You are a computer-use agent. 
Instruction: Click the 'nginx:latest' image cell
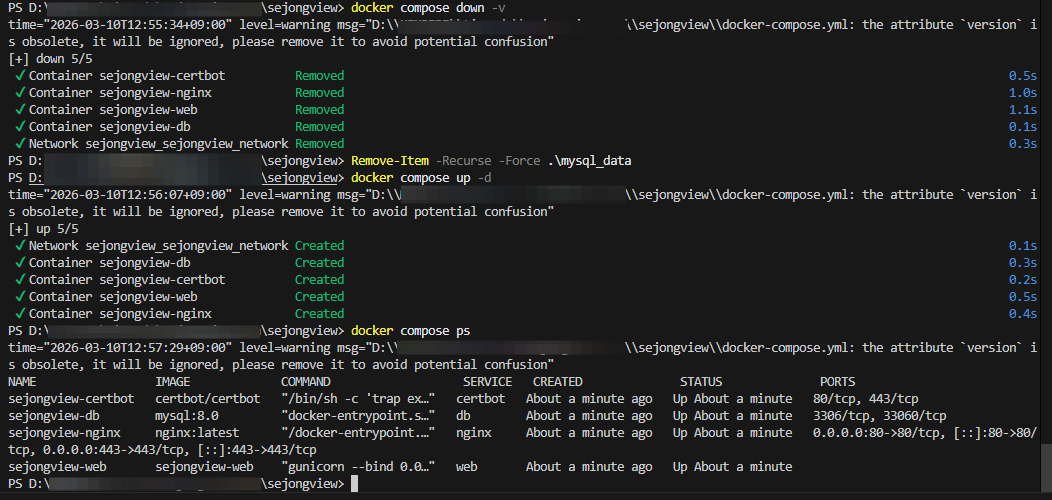[x=197, y=433]
